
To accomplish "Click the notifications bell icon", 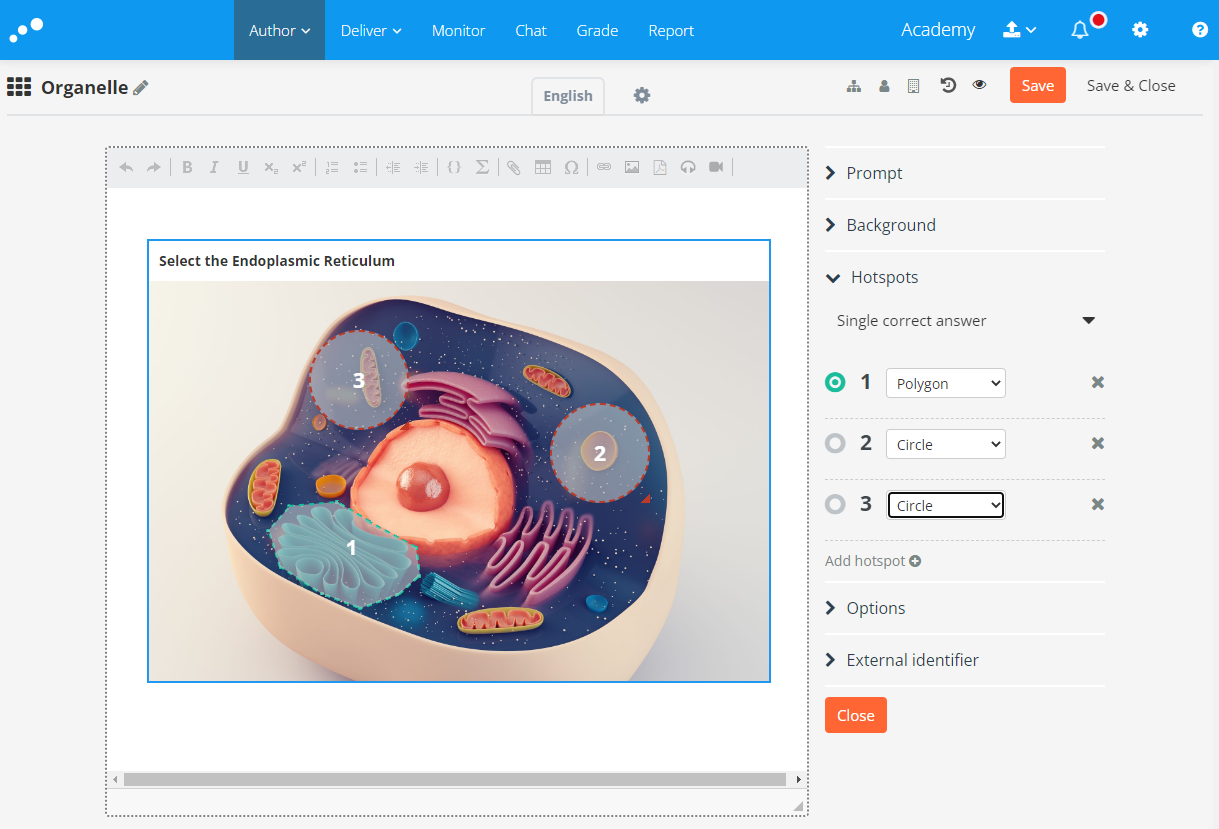I will (1080, 31).
